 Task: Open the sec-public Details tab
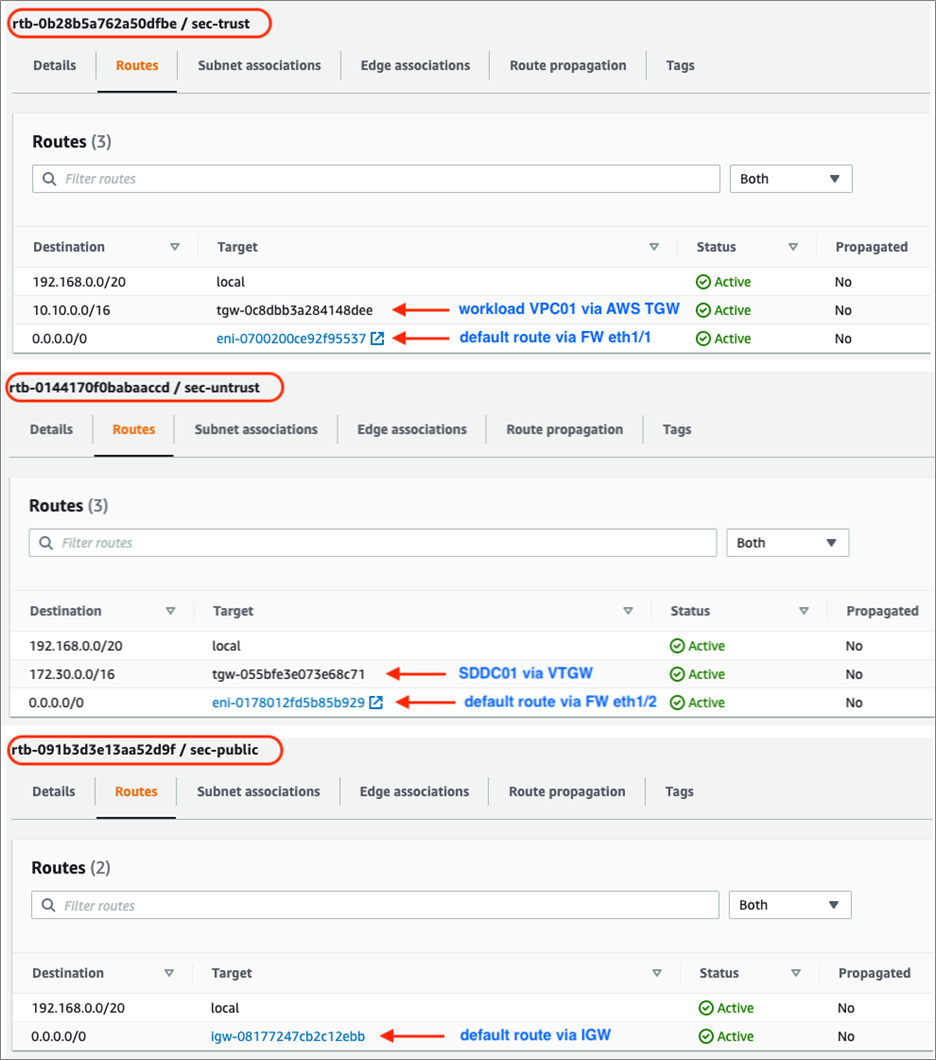(x=54, y=792)
